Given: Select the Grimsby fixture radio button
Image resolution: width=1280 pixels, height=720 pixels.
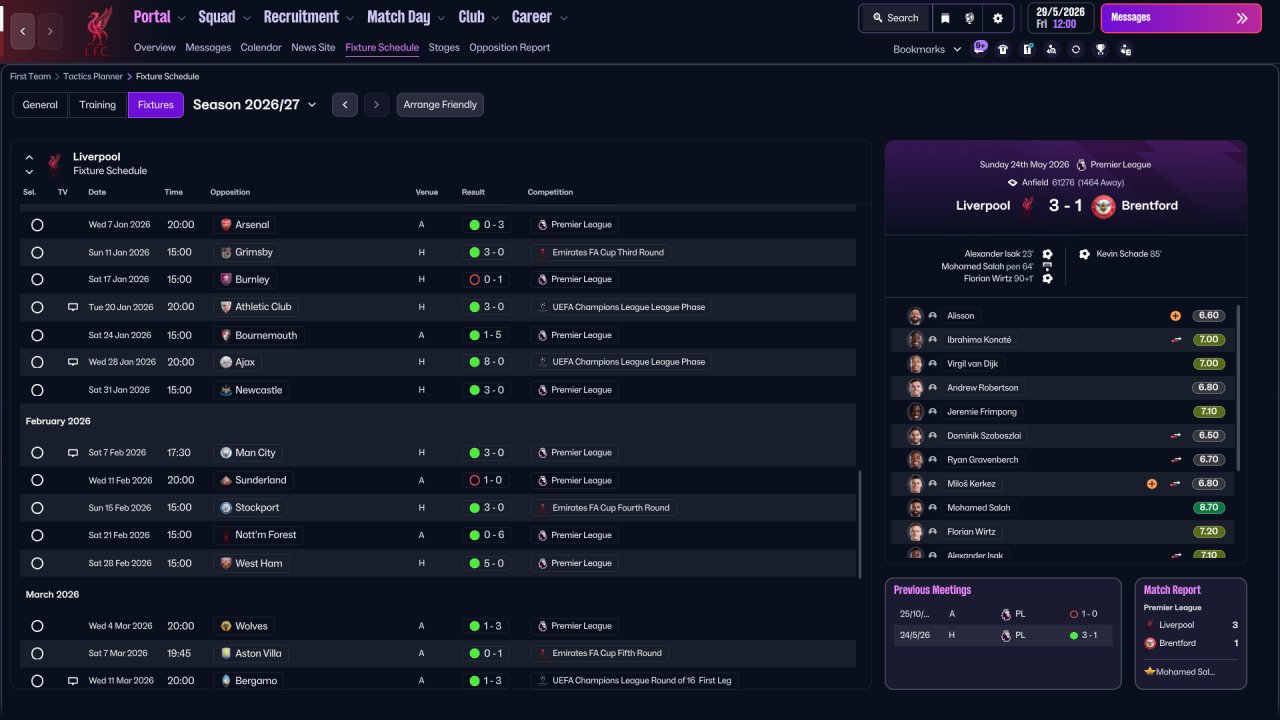Looking at the screenshot, I should click(37, 253).
